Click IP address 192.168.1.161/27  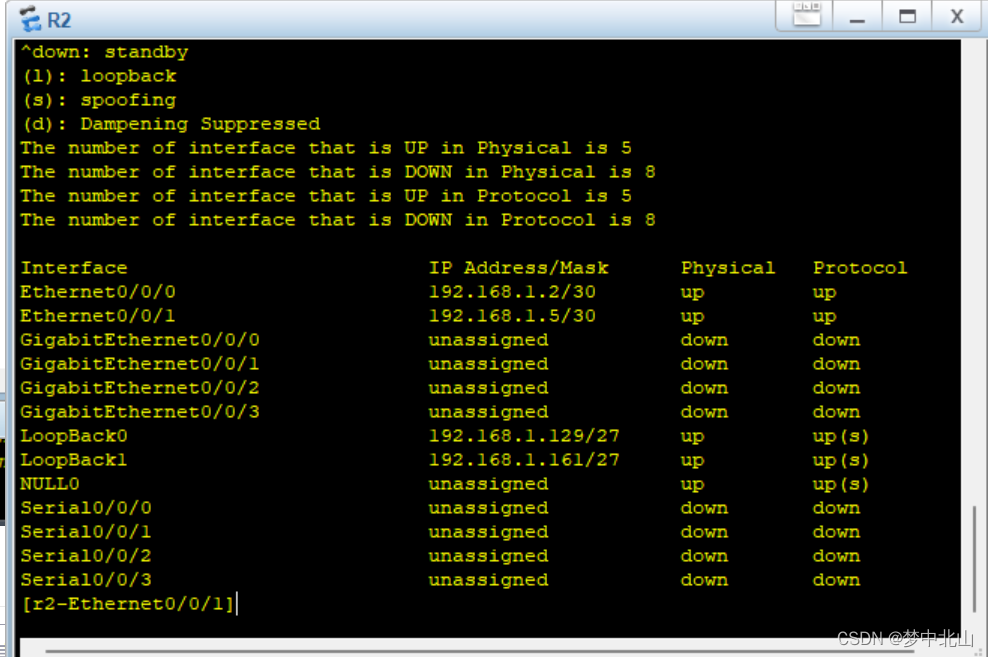pyautogui.click(x=524, y=460)
